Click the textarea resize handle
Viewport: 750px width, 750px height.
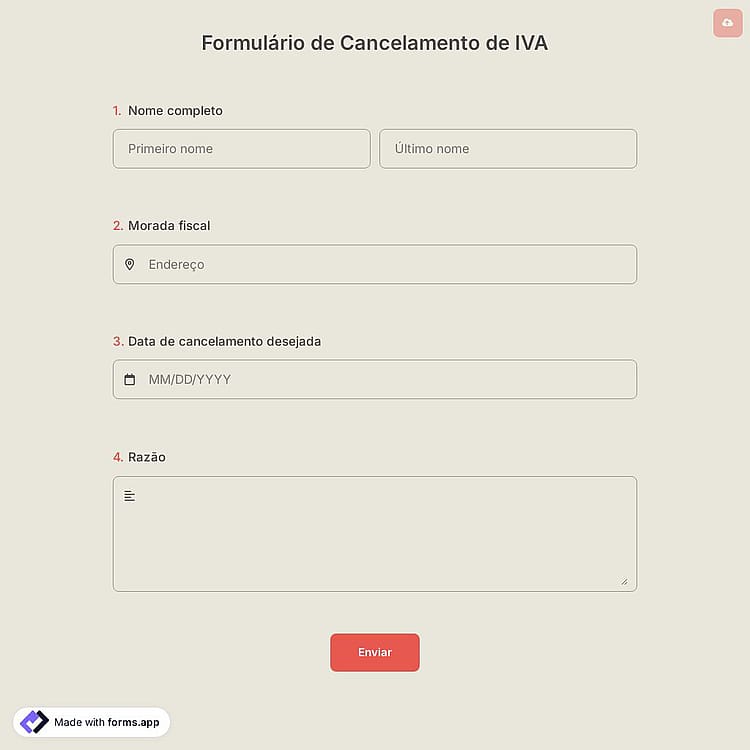624,582
